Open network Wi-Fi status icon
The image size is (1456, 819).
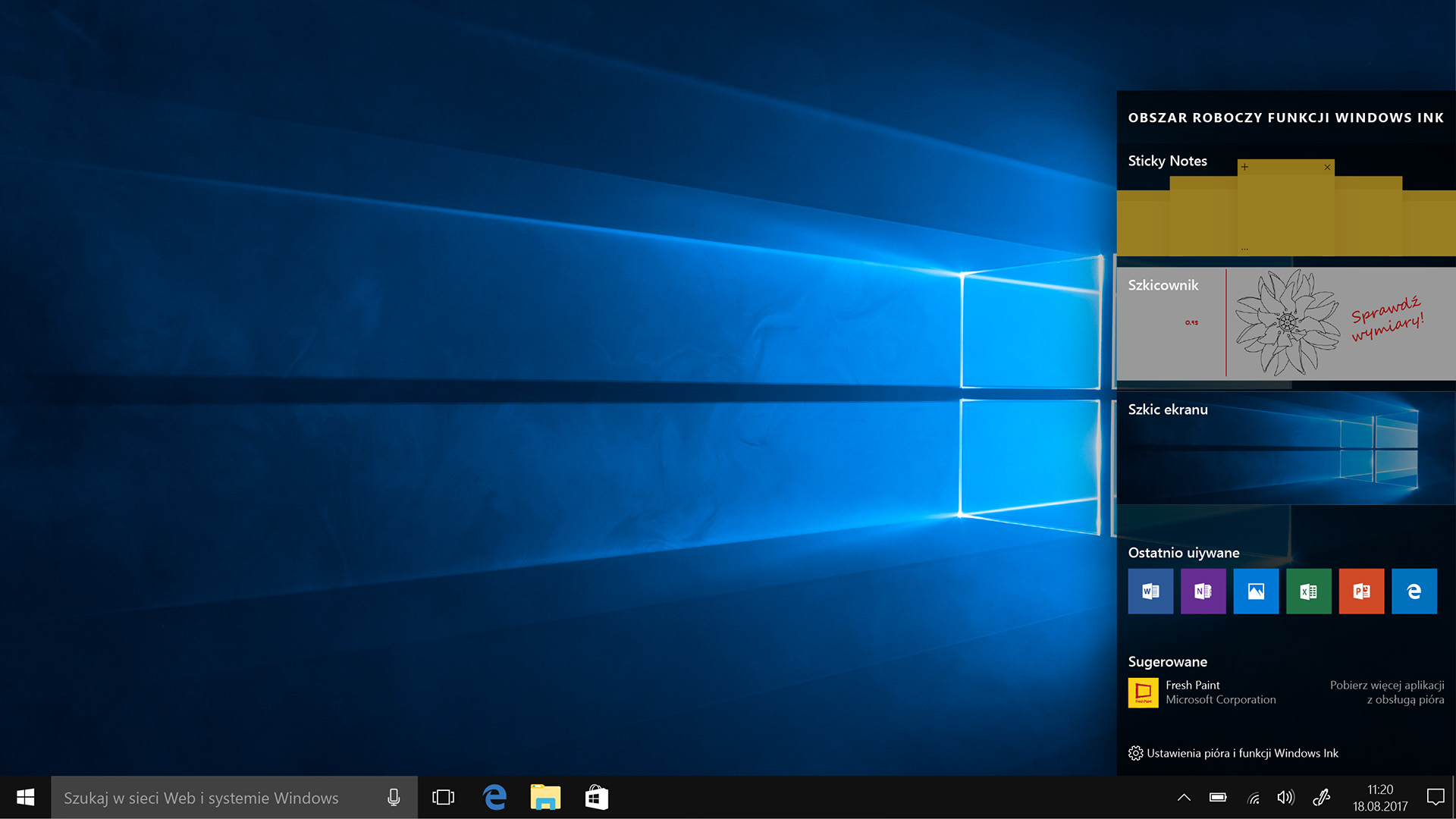(1254, 797)
